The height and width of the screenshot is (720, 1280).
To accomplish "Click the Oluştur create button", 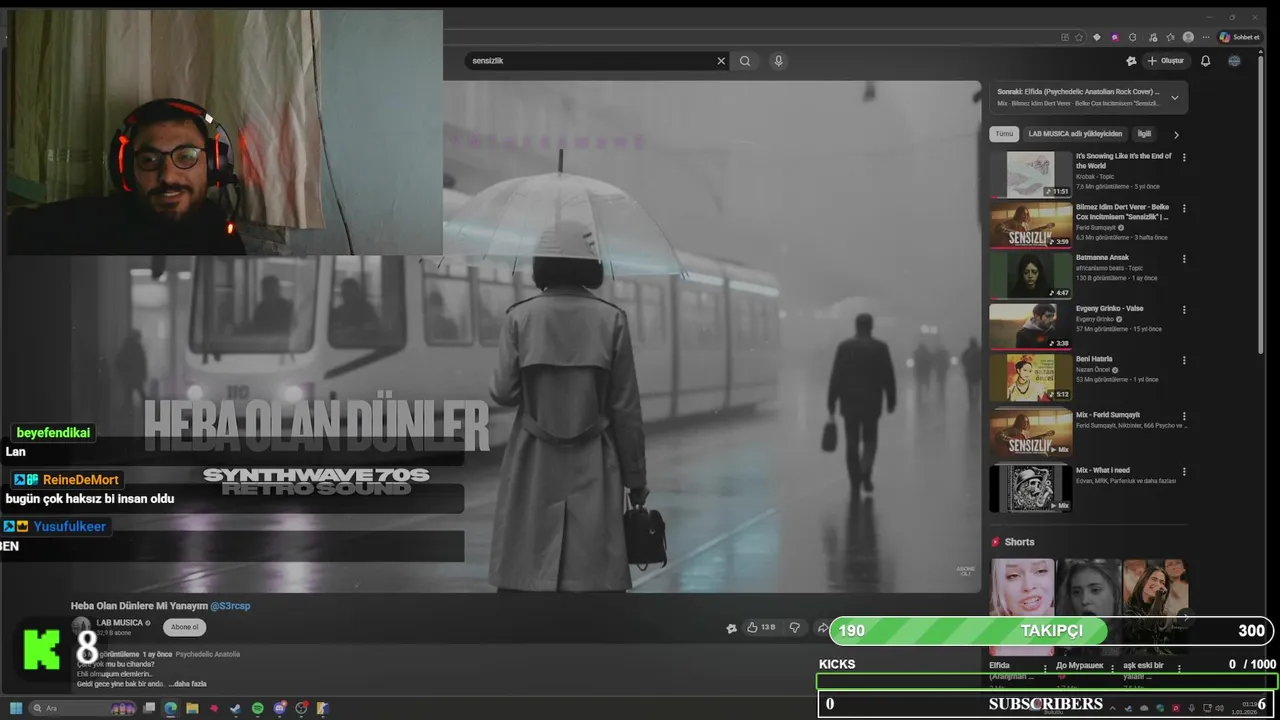I will tap(1166, 61).
